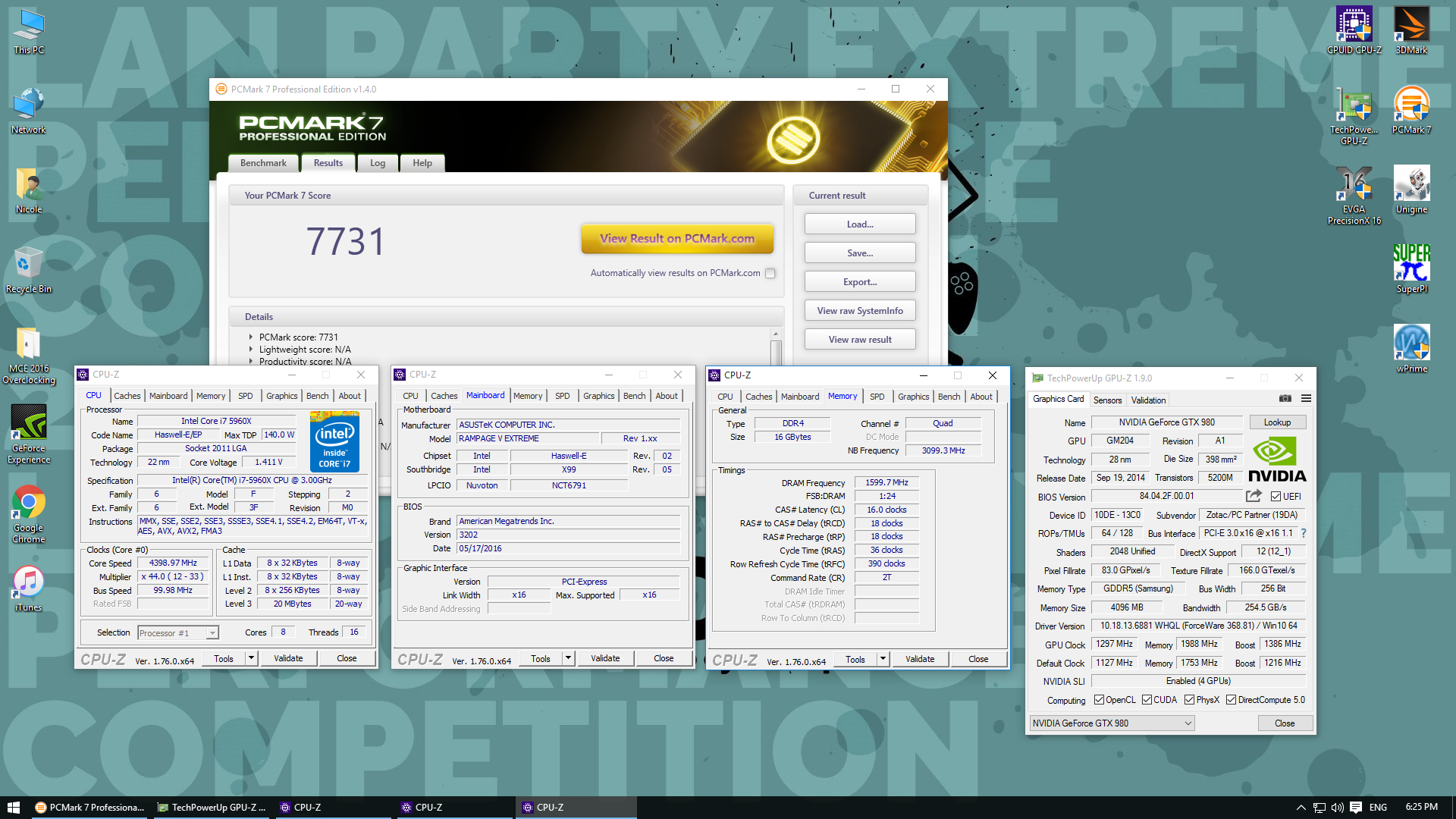Open MCE 2016 Overclocking folder icon
The width and height of the screenshot is (1456, 819).
point(29,356)
